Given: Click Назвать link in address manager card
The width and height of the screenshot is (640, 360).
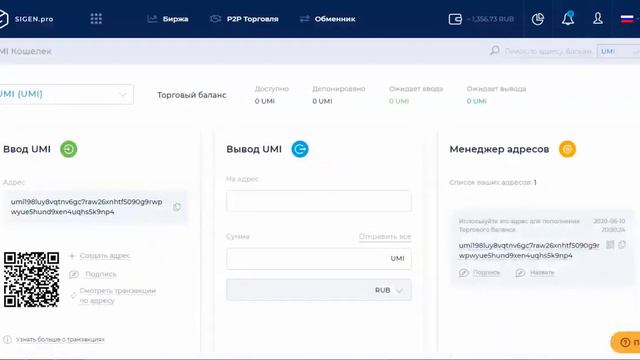Looking at the screenshot, I should coord(542,272).
